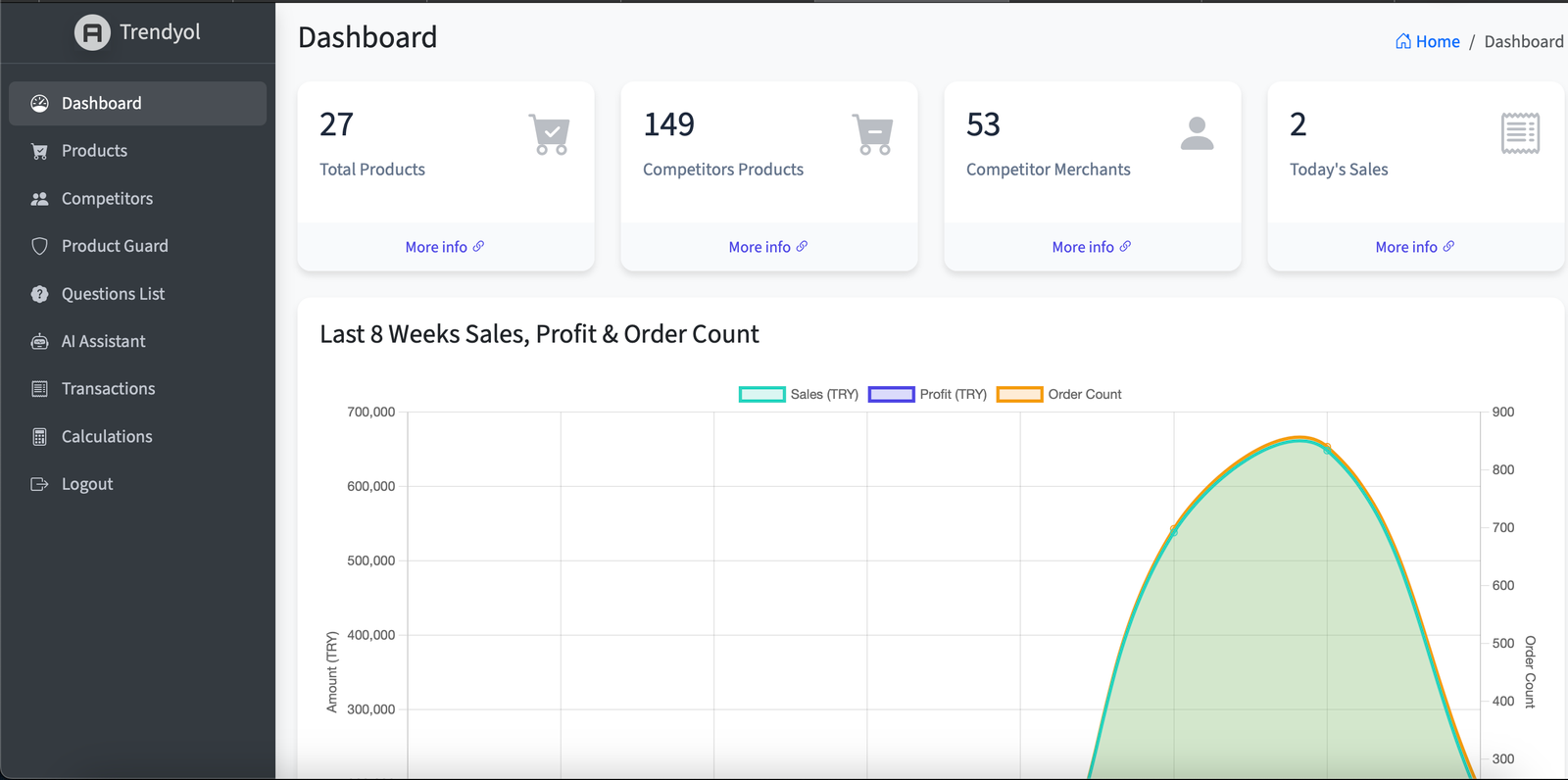Open More info under Competitor Merchants
This screenshot has height=780, width=1568.
click(x=1091, y=247)
